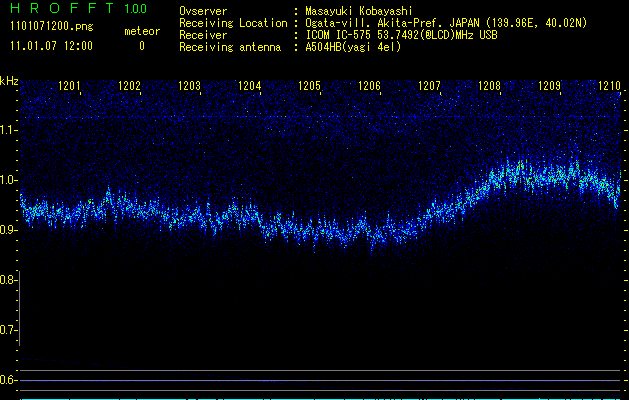Screen dimensions: 629x400
Task: Select the 1210 time marker
Action: [x=609, y=87]
